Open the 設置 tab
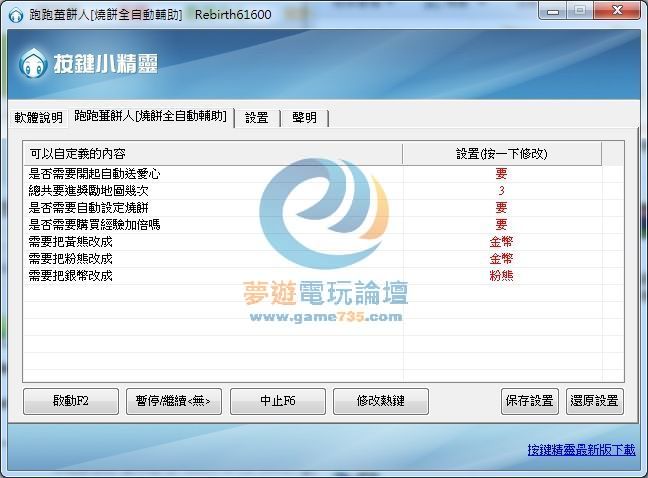The height and width of the screenshot is (478, 648). (x=257, y=118)
